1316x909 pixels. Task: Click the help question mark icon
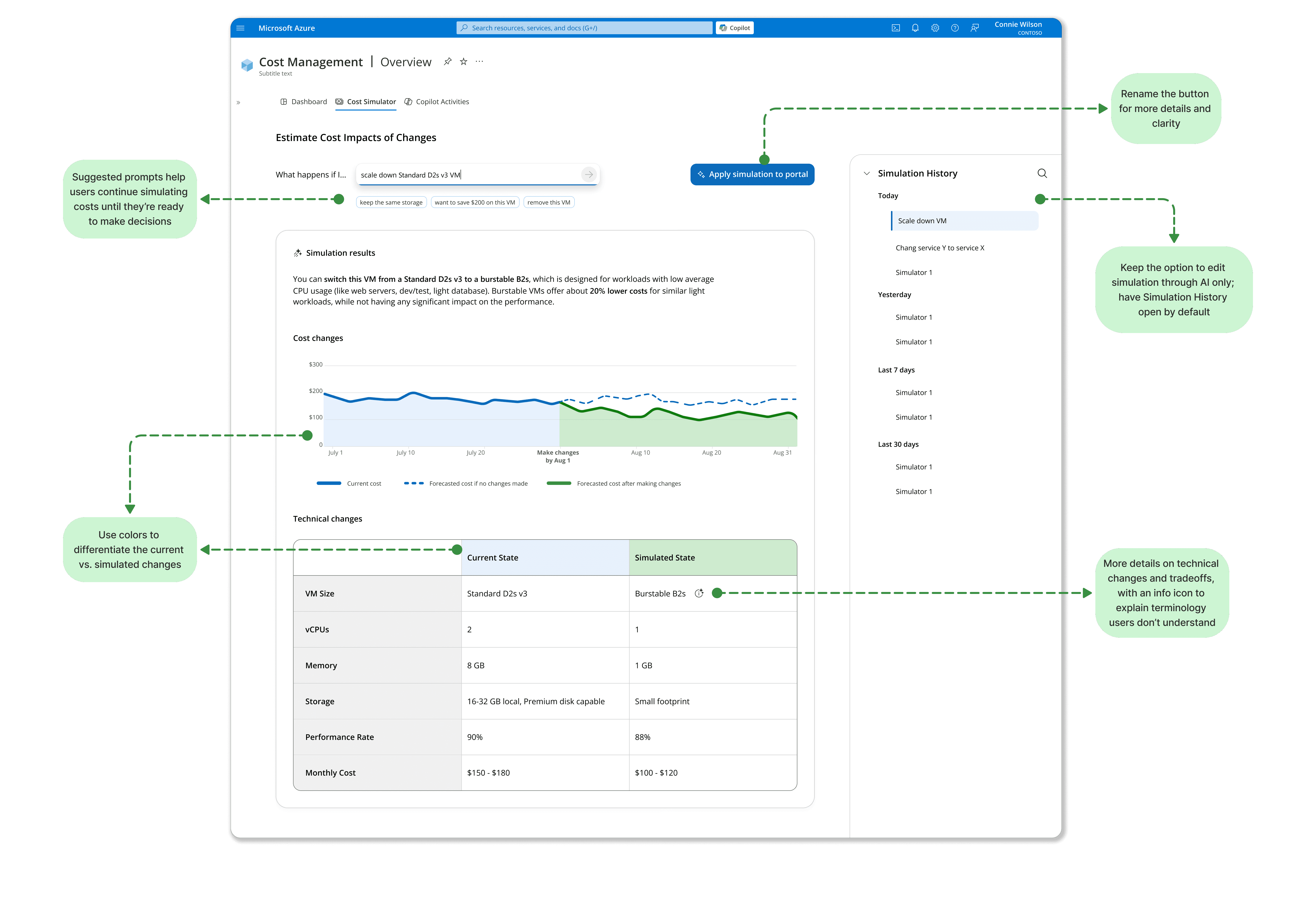pyautogui.click(x=955, y=28)
